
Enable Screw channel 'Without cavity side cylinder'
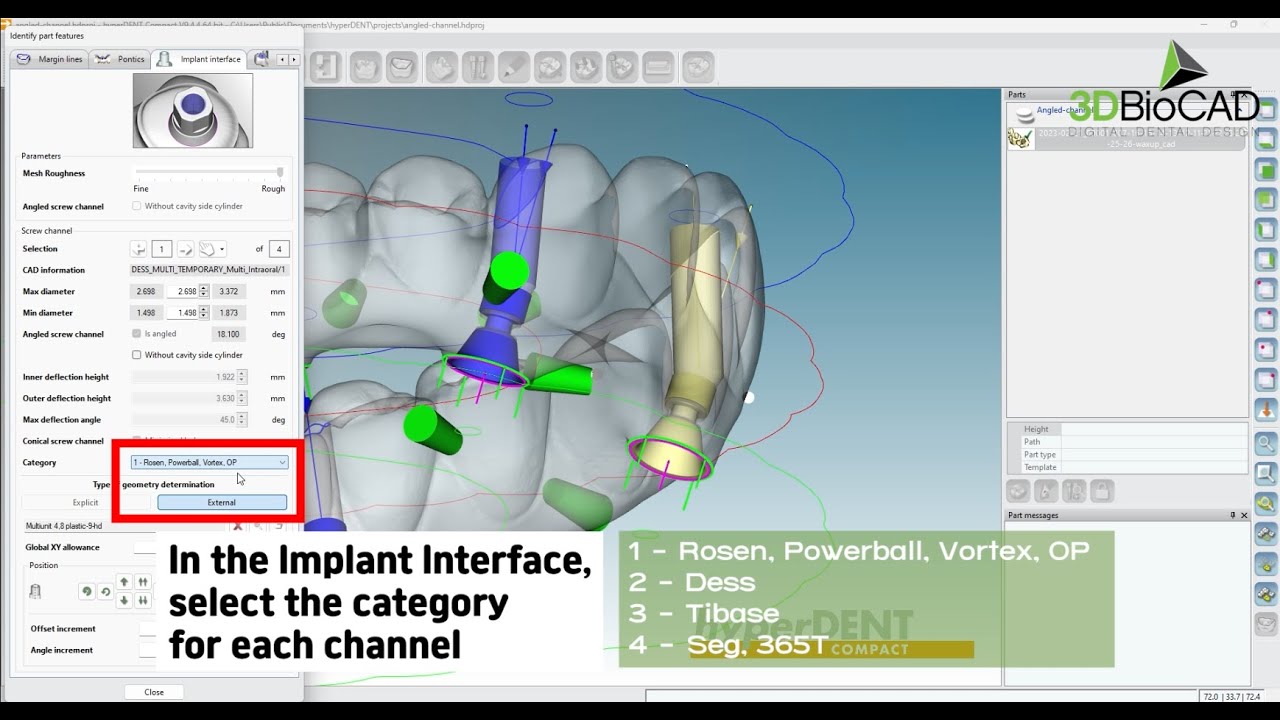click(x=137, y=355)
